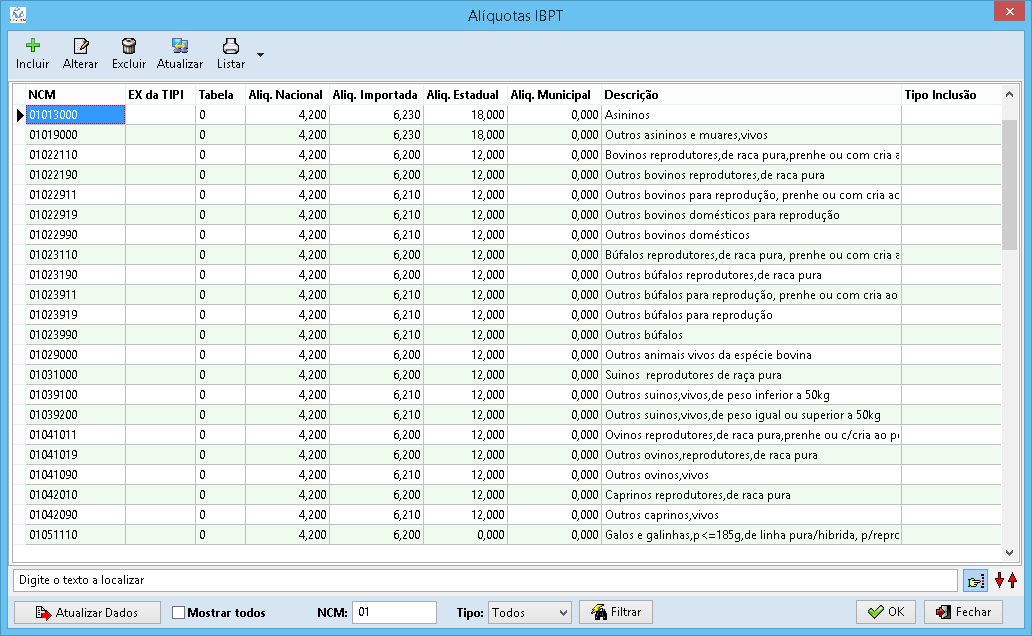The height and width of the screenshot is (636, 1032).
Task: Click the Aliq. Importada column header
Action: [376, 95]
